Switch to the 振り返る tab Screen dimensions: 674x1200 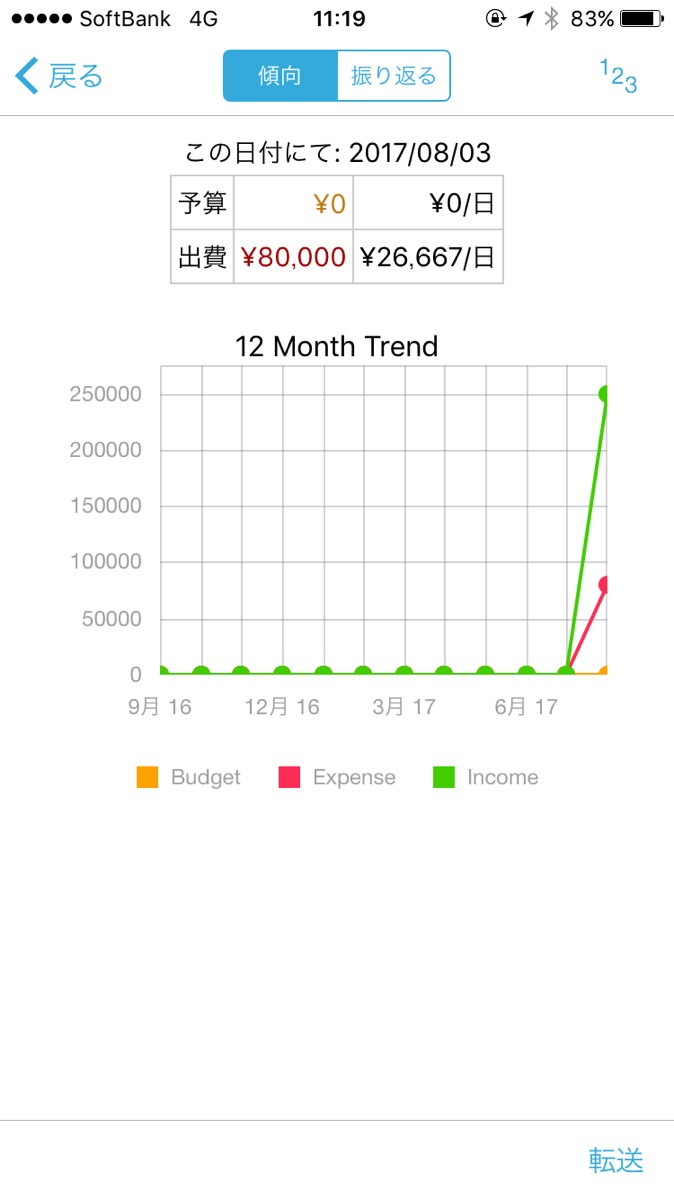[394, 76]
